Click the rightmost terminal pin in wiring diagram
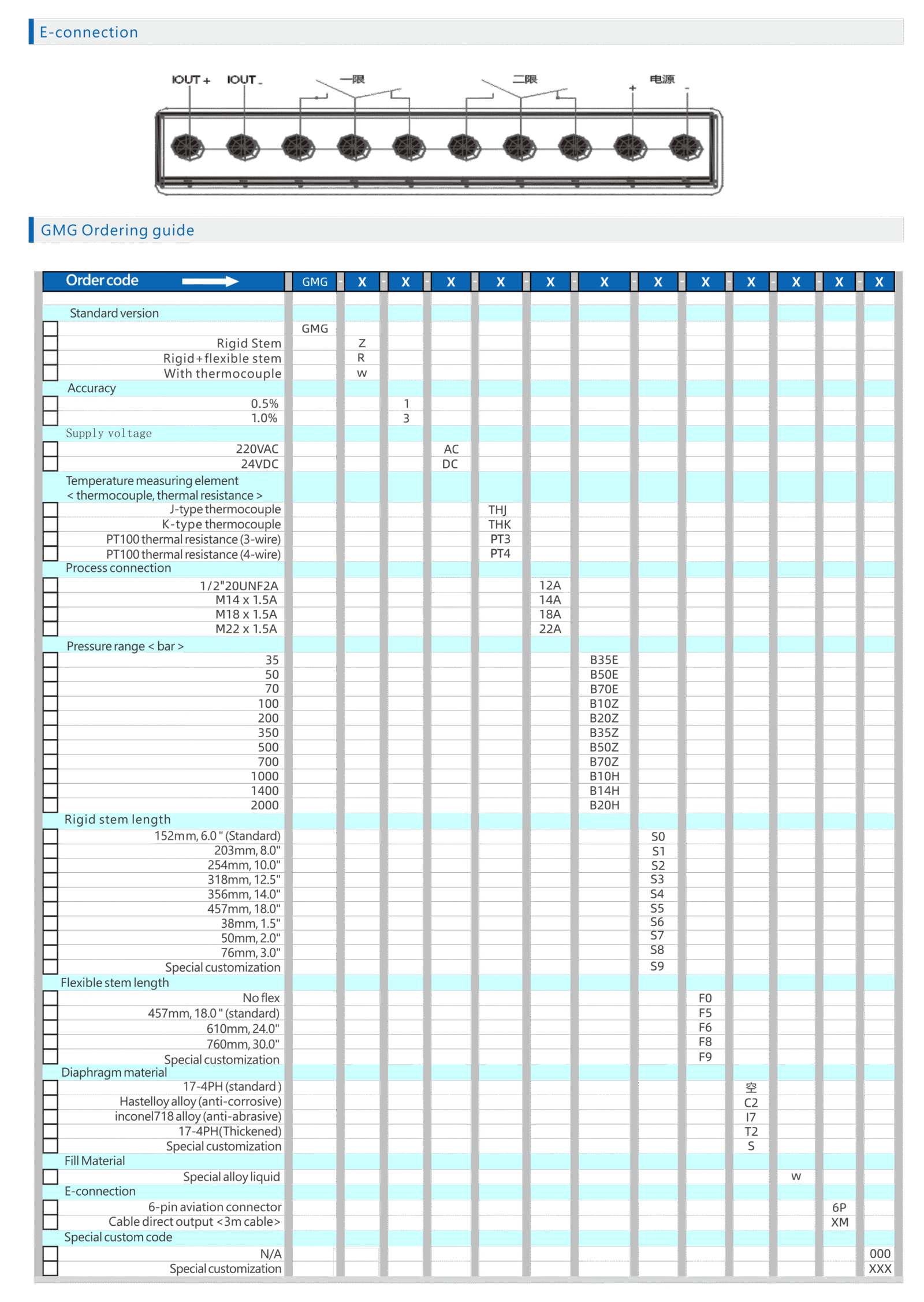This screenshot has height=1302, width=924. coord(685,147)
